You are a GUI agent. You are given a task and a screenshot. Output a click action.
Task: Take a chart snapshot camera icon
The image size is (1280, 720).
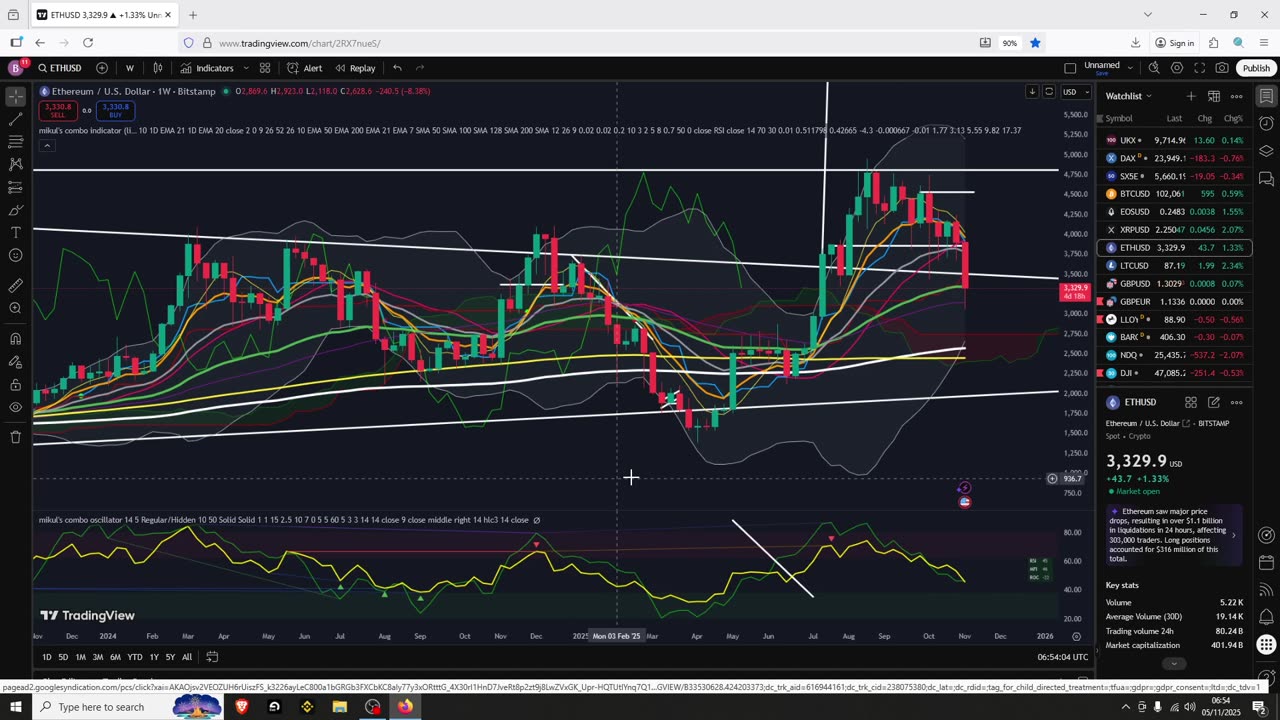1222,68
